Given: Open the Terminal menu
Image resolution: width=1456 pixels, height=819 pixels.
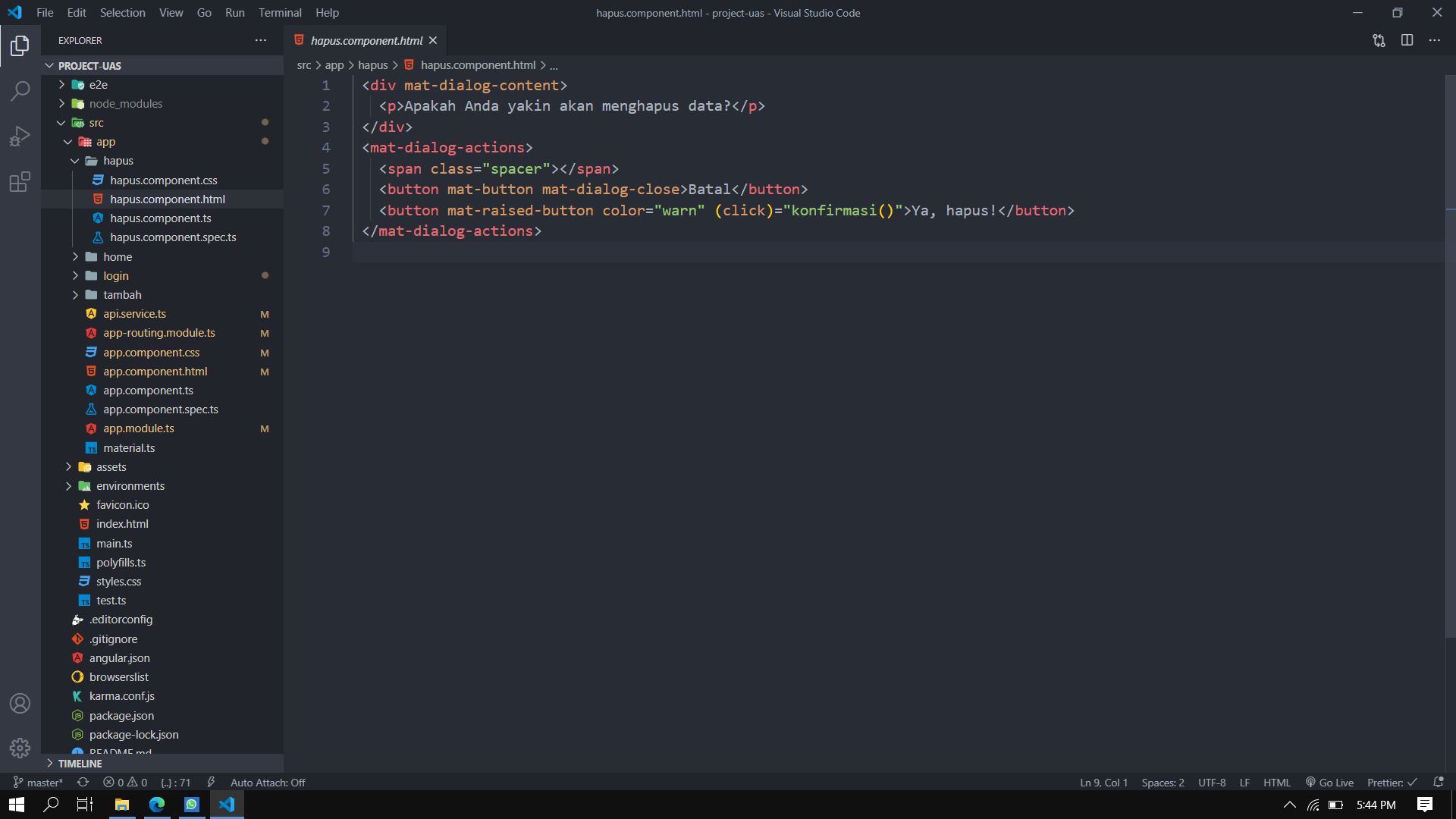Looking at the screenshot, I should pyautogui.click(x=280, y=13).
